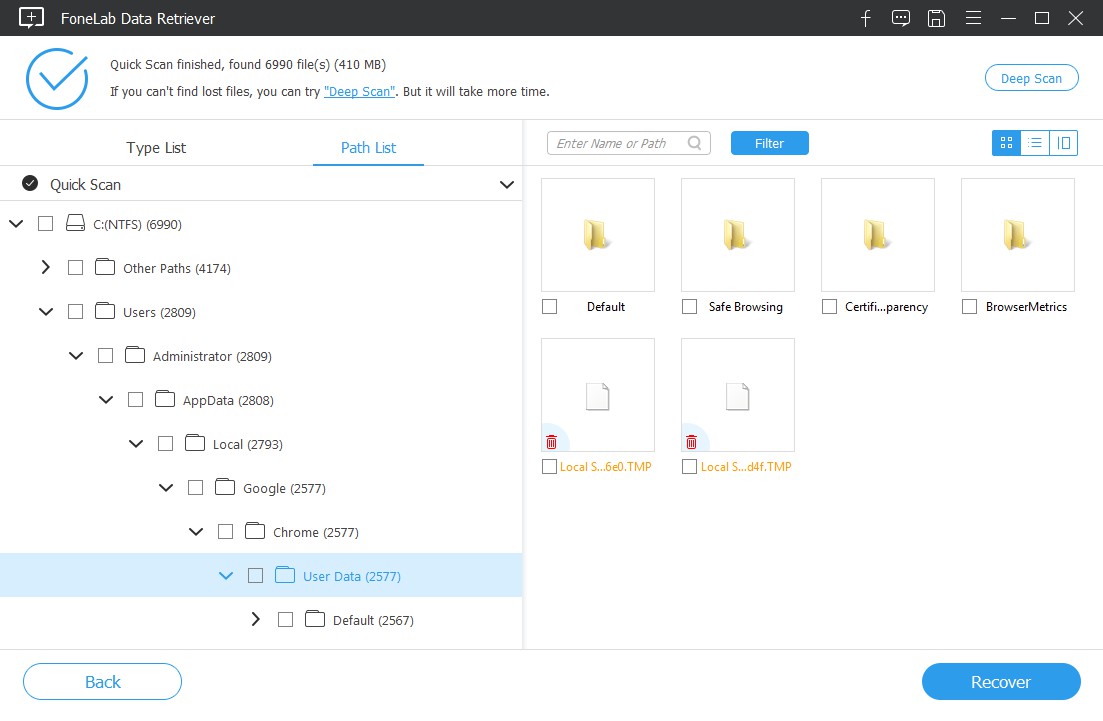Collapse the User Data tree node
Viewport: 1103px width, 721px height.
[x=226, y=575]
